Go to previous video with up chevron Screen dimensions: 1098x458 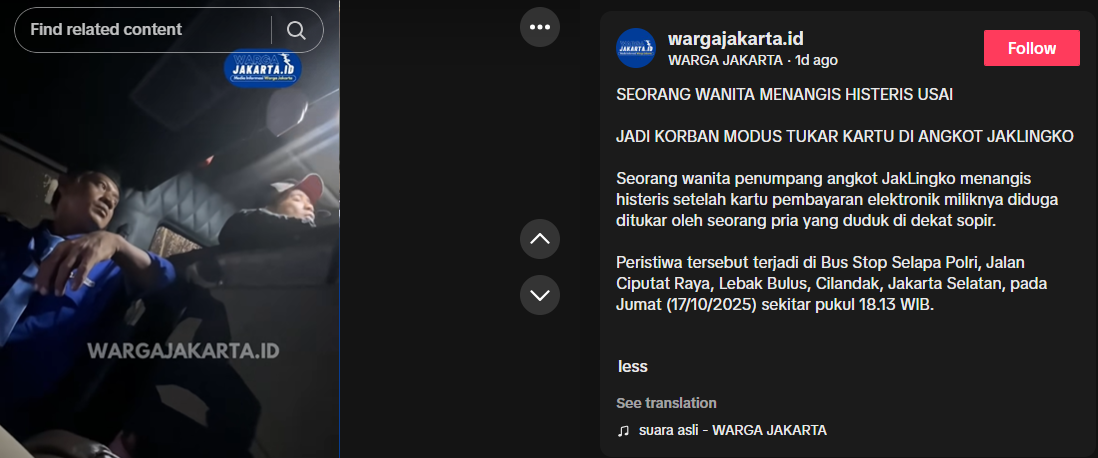click(x=540, y=239)
